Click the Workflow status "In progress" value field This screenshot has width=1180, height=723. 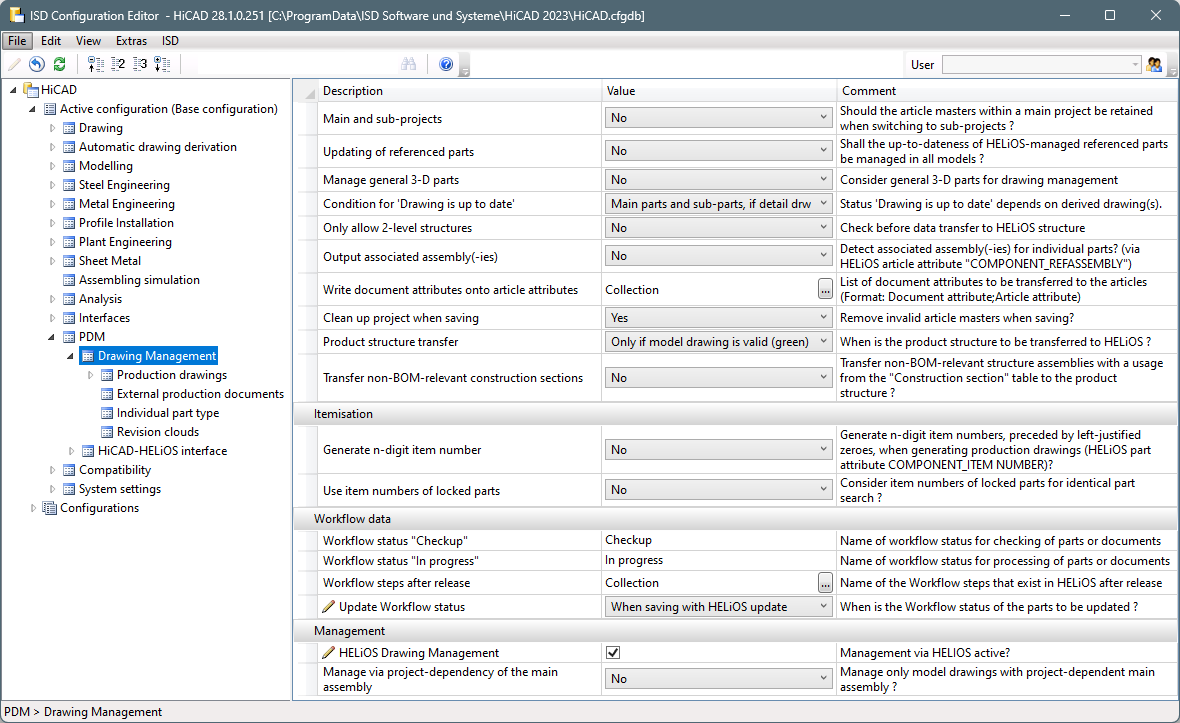click(x=719, y=560)
